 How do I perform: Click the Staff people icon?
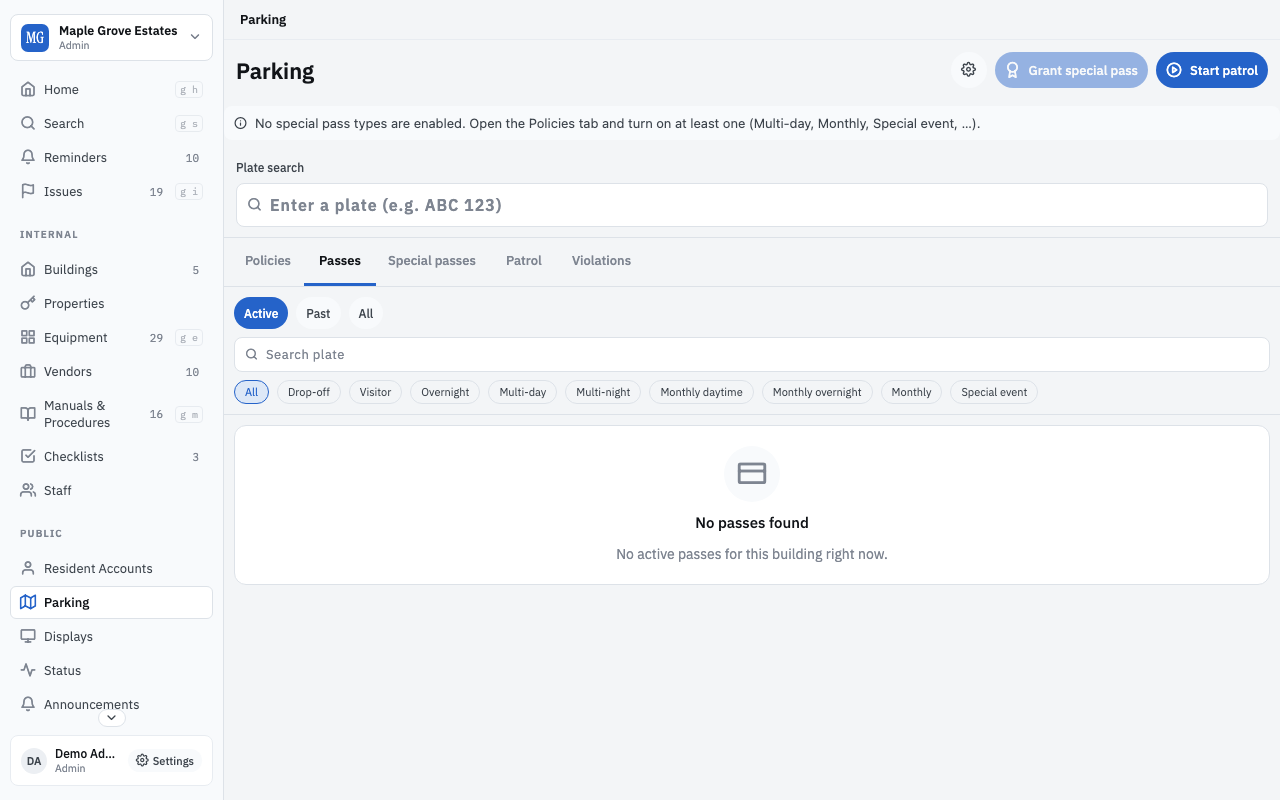28,490
